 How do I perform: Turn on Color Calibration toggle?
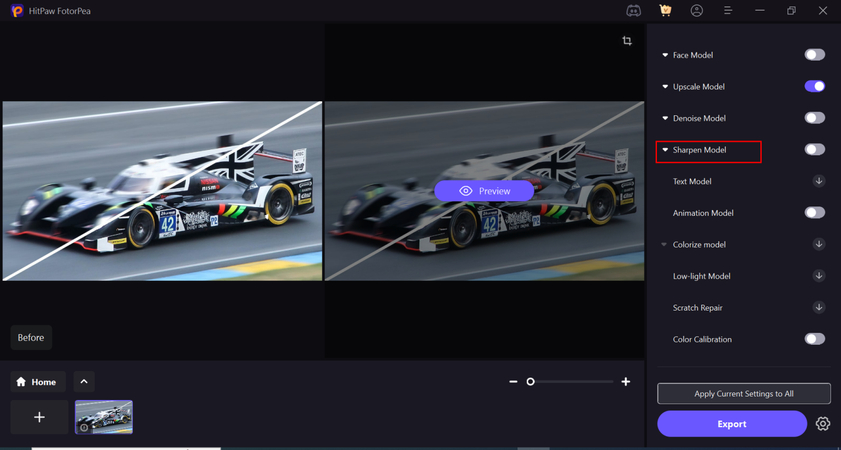[x=814, y=339]
